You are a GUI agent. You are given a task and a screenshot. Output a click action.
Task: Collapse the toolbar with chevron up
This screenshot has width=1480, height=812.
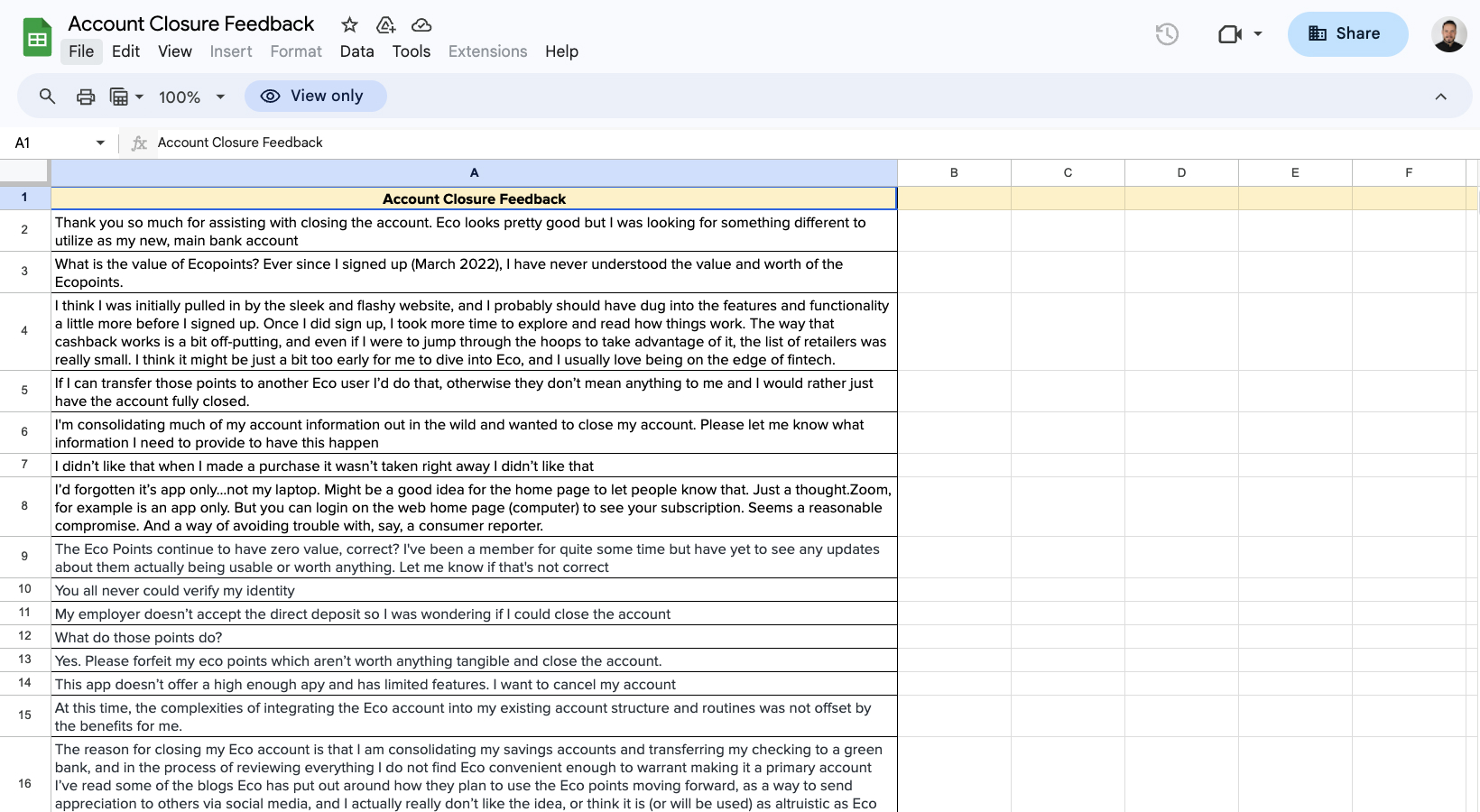tap(1441, 97)
